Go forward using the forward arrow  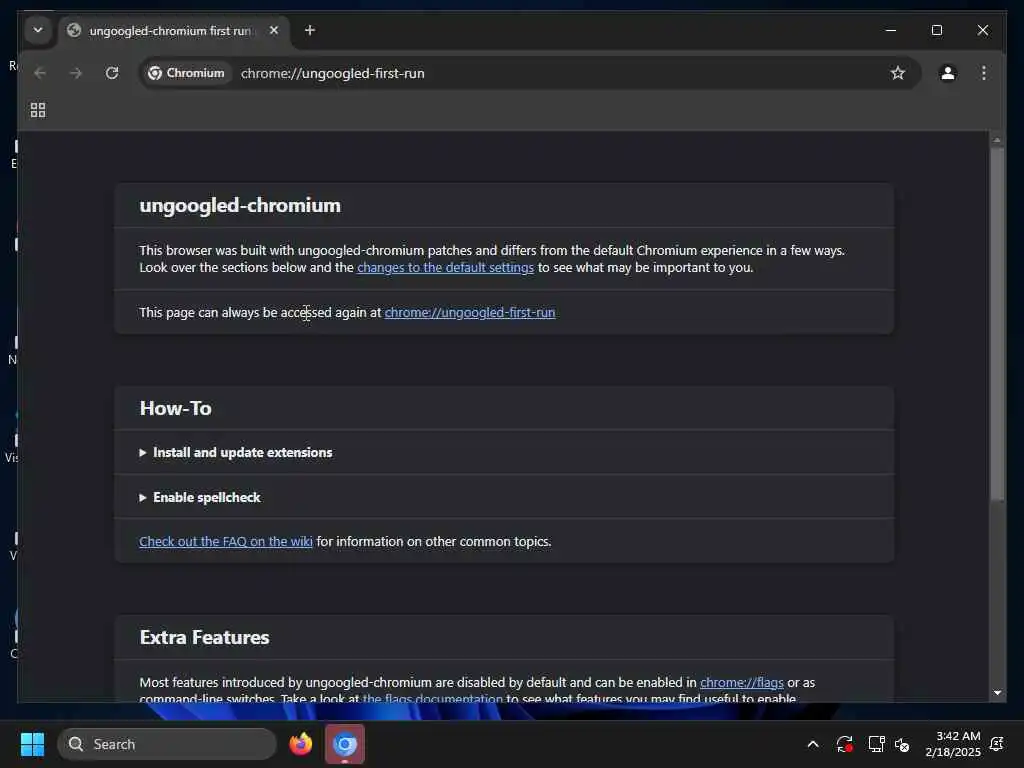[76, 73]
